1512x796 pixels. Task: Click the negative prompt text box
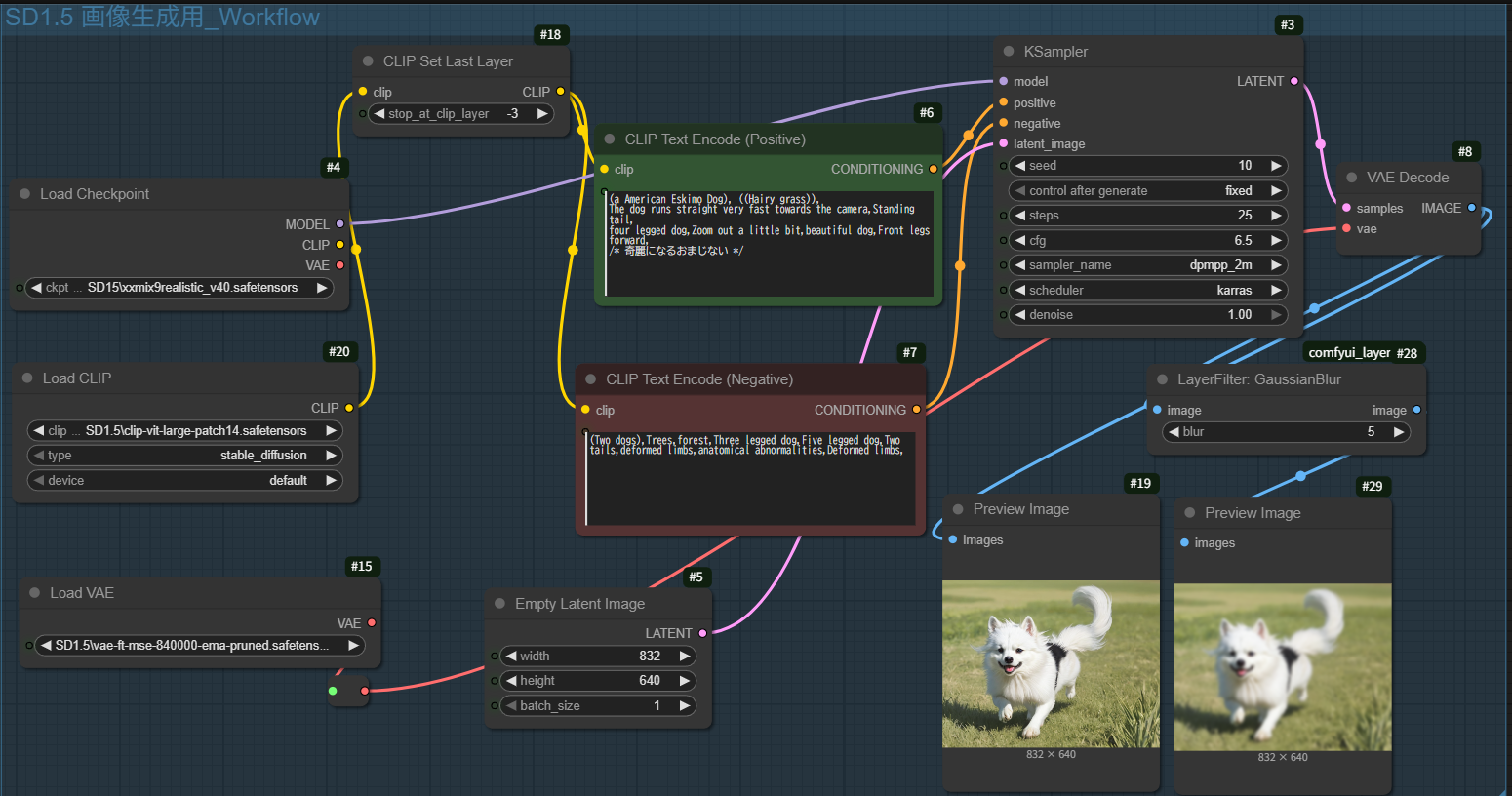749,478
